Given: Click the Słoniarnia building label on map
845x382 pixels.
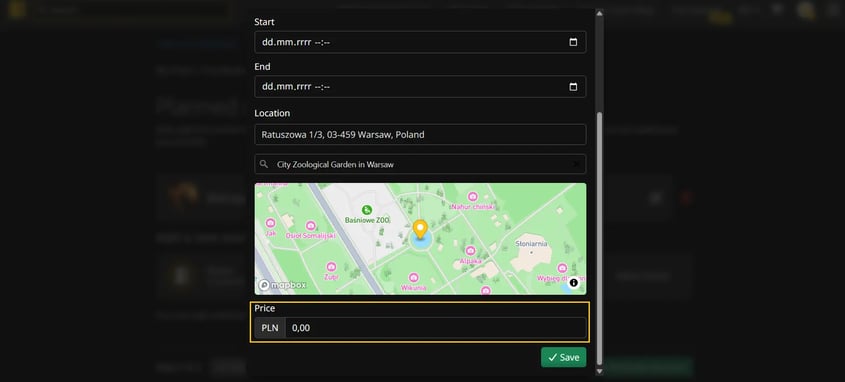Looking at the screenshot, I should tap(531, 244).
